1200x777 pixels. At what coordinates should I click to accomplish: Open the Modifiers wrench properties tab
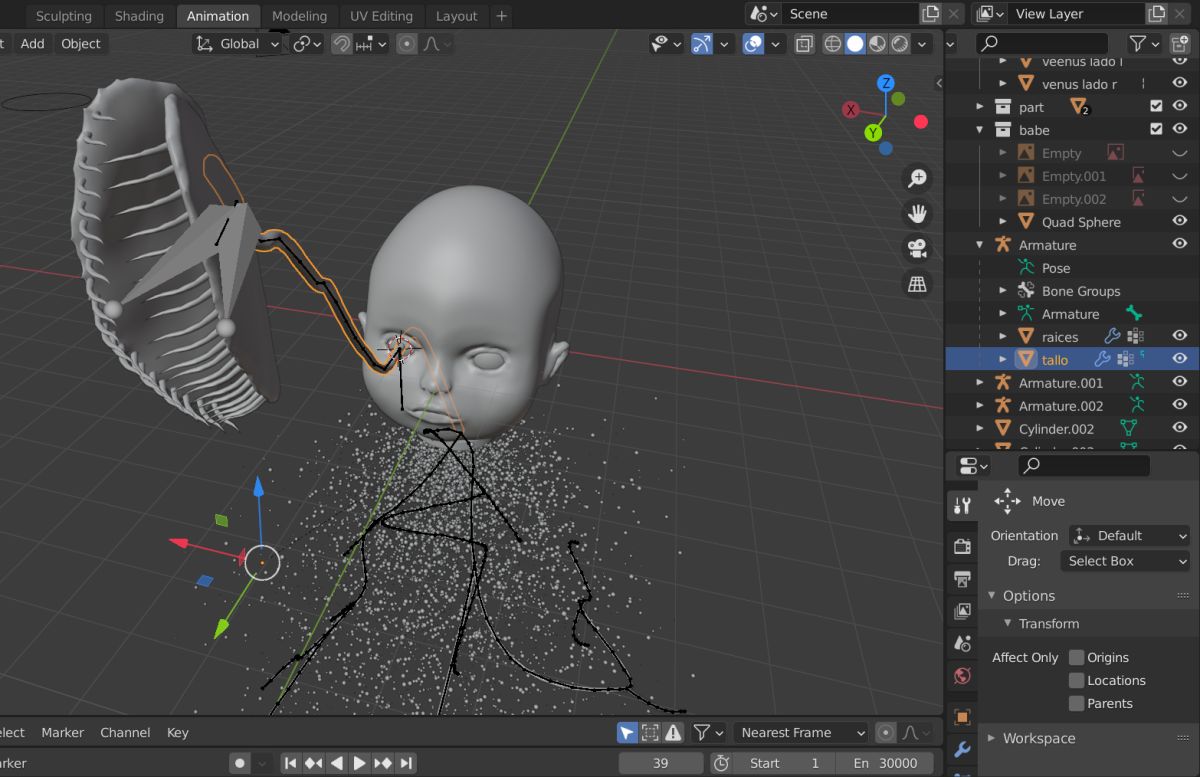962,749
